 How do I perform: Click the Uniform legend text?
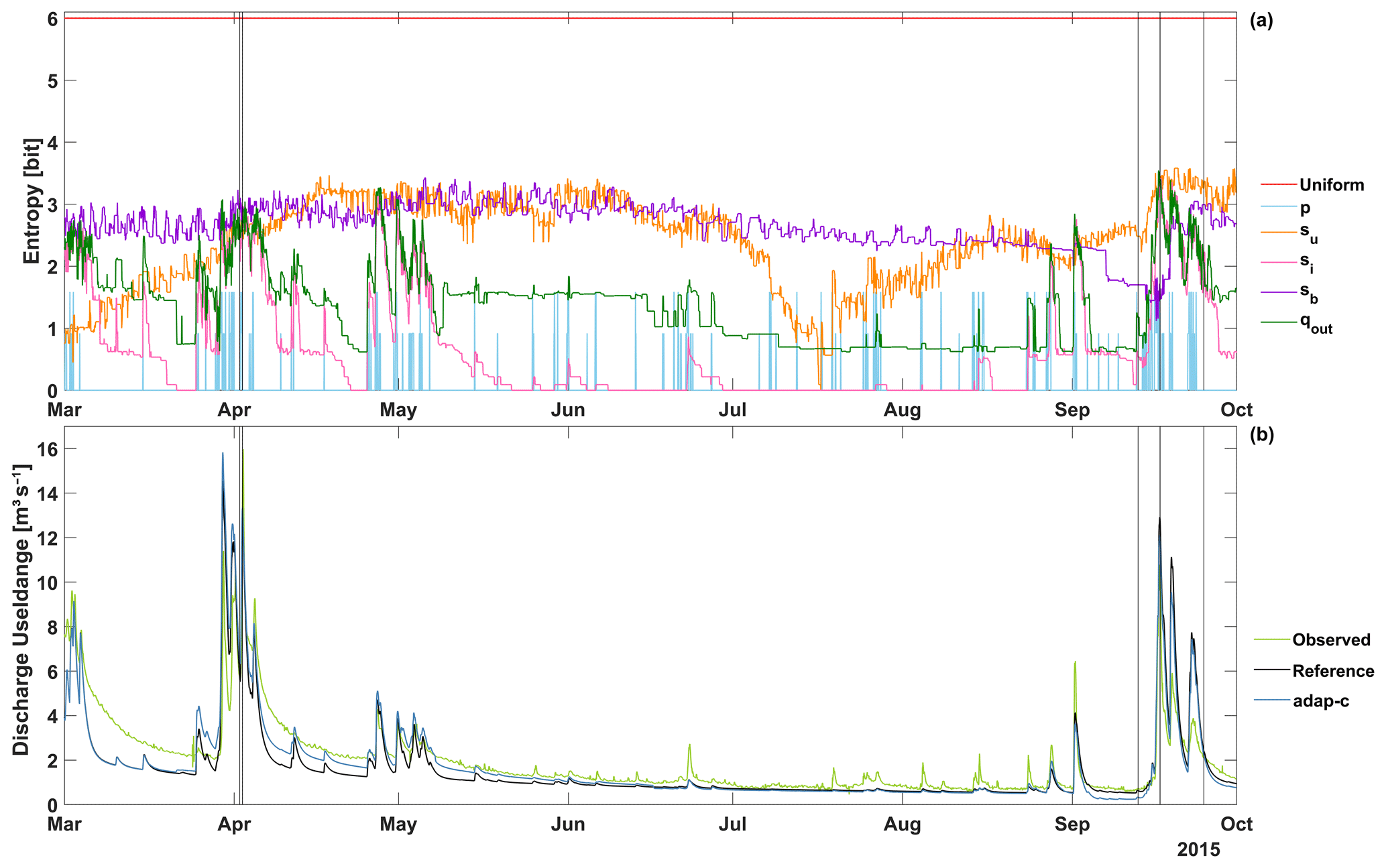pyautogui.click(x=1331, y=185)
